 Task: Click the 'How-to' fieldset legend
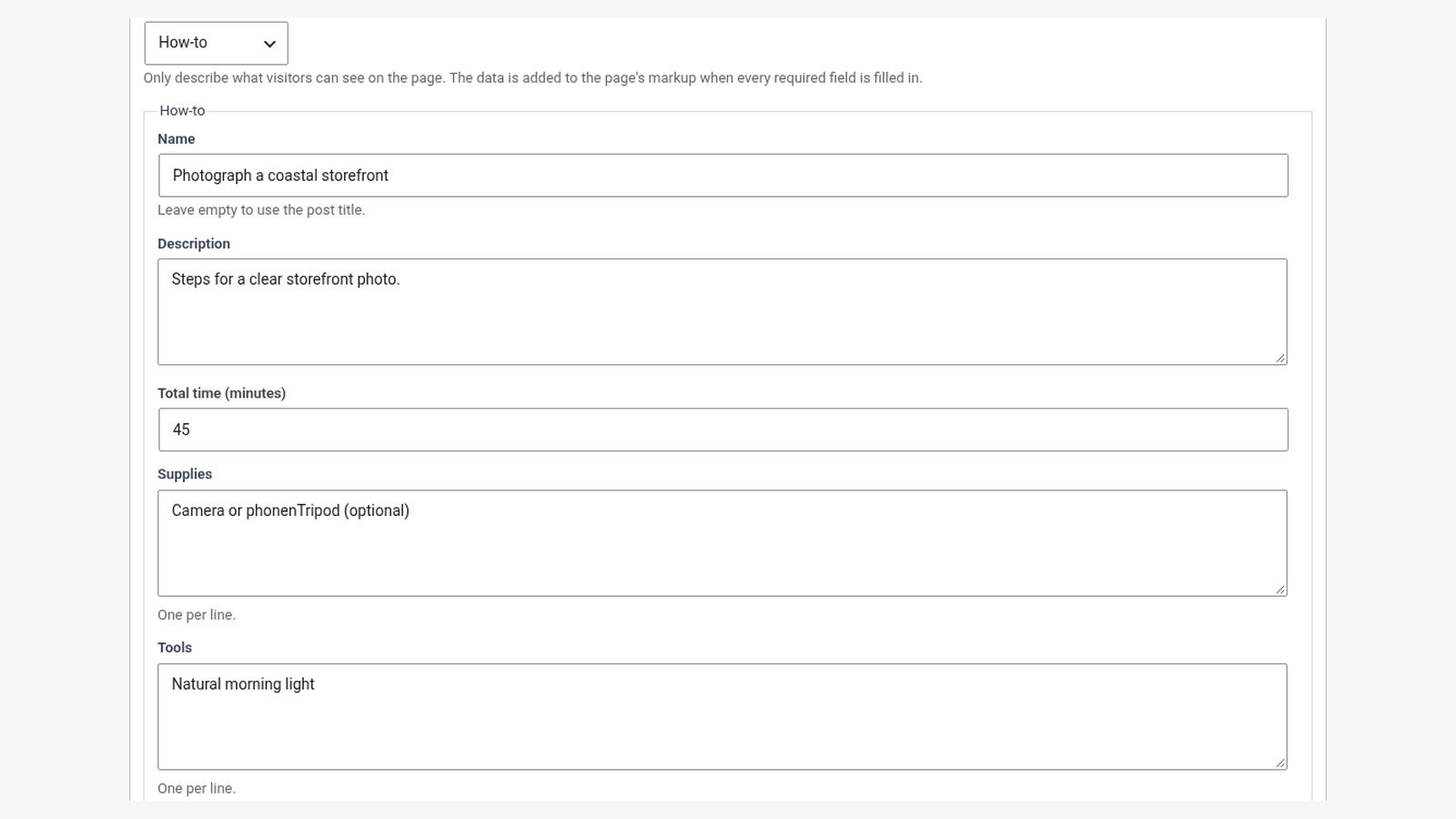(x=182, y=111)
